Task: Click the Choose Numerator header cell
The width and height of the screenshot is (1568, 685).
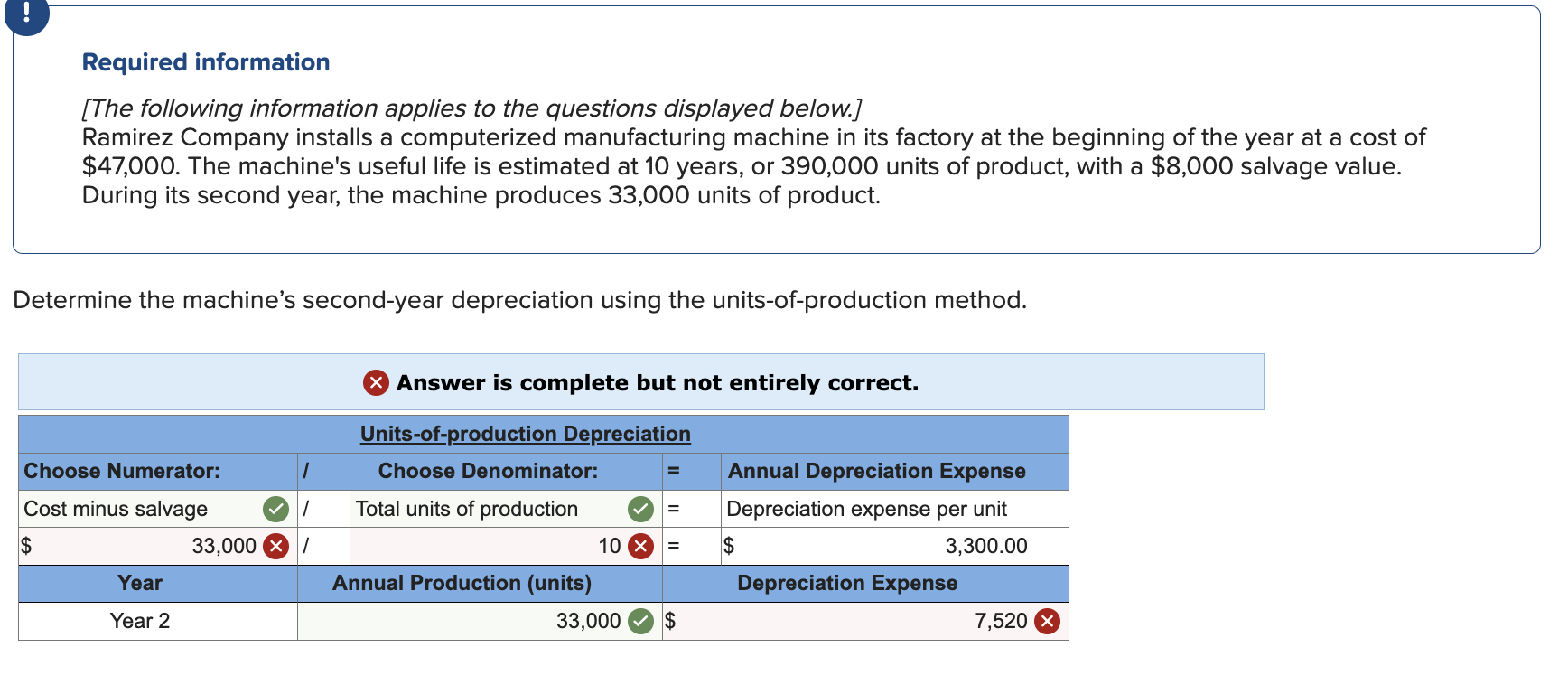Action: point(158,471)
